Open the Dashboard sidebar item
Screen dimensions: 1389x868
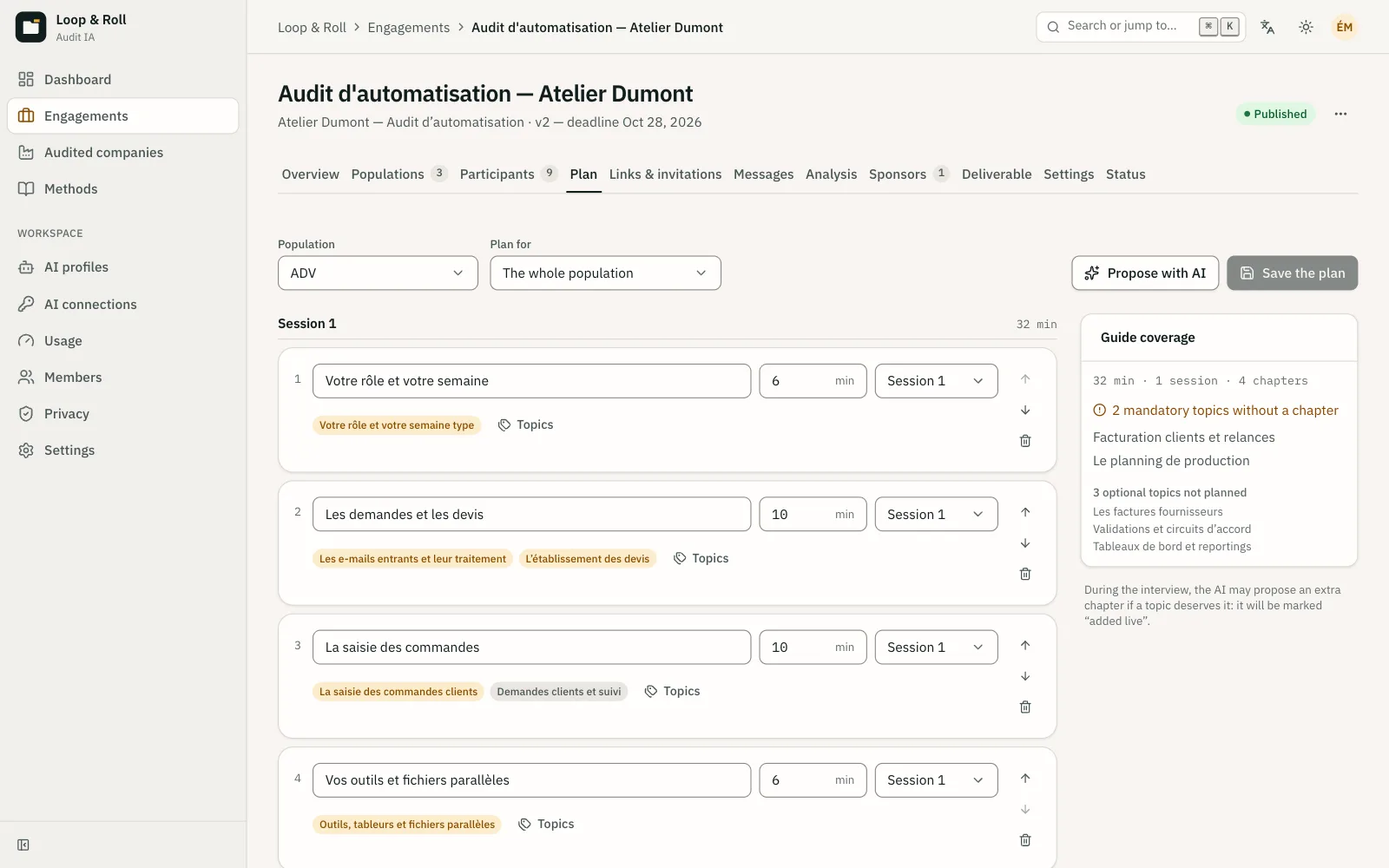tap(122, 80)
